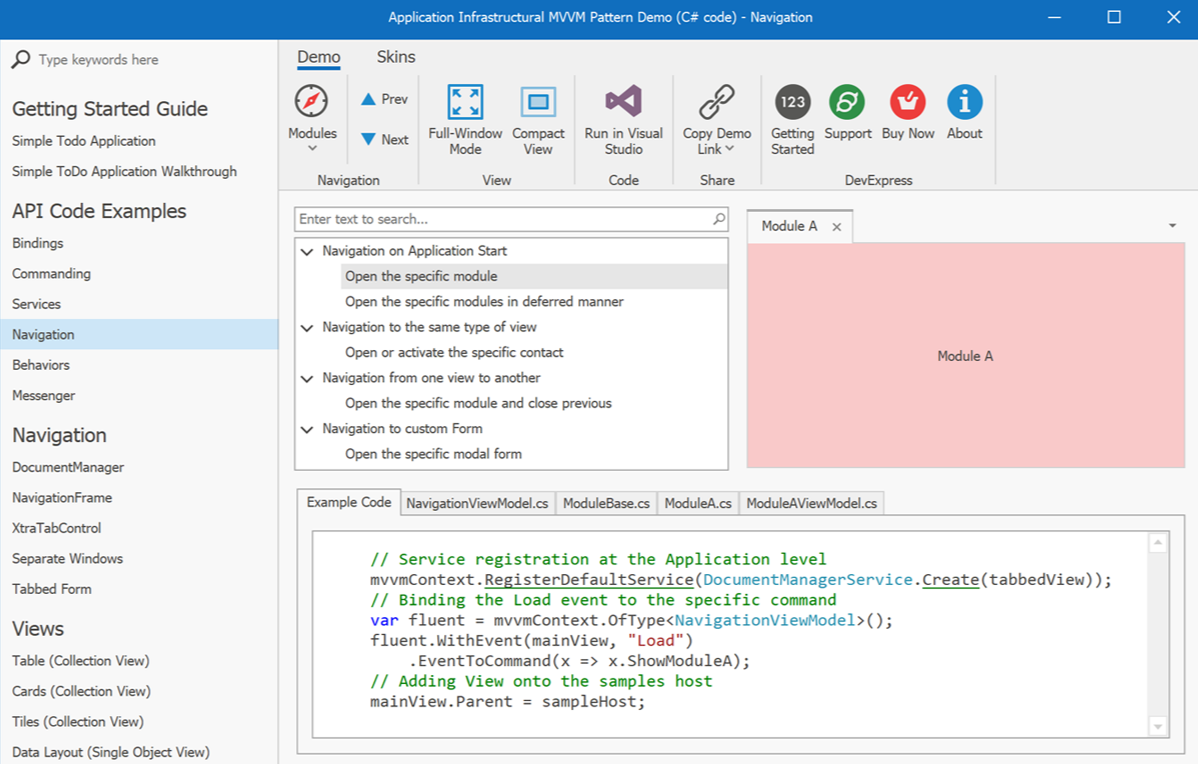This screenshot has width=1198, height=764.
Task: Open the ModuleA.cs tab
Action: coord(698,503)
